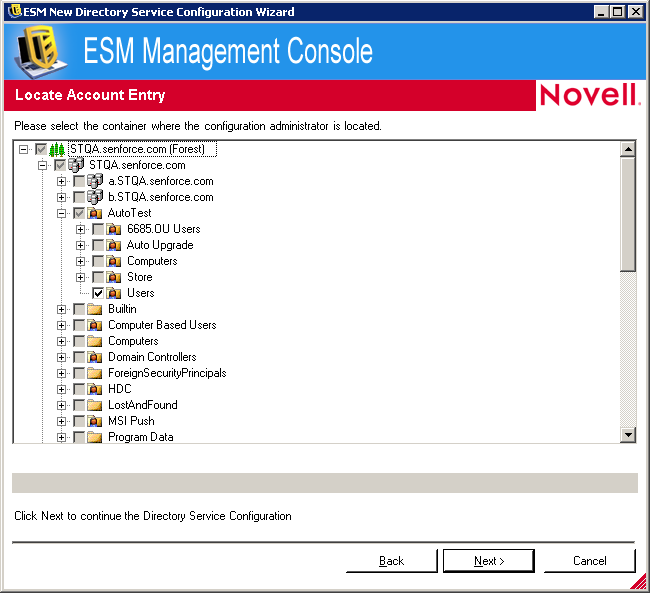Click the folder icon next to Domain Controllers
The image size is (650, 593).
tap(95, 357)
